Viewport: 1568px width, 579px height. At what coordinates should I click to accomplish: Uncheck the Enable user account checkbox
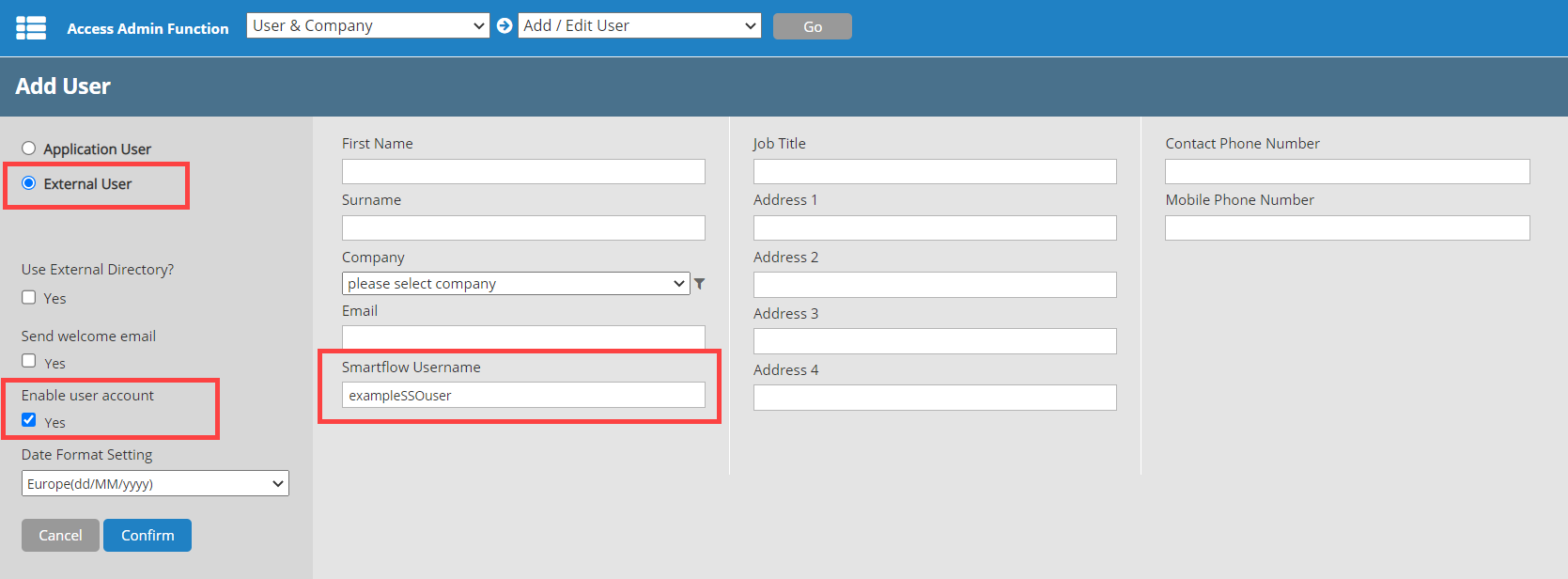pyautogui.click(x=29, y=420)
